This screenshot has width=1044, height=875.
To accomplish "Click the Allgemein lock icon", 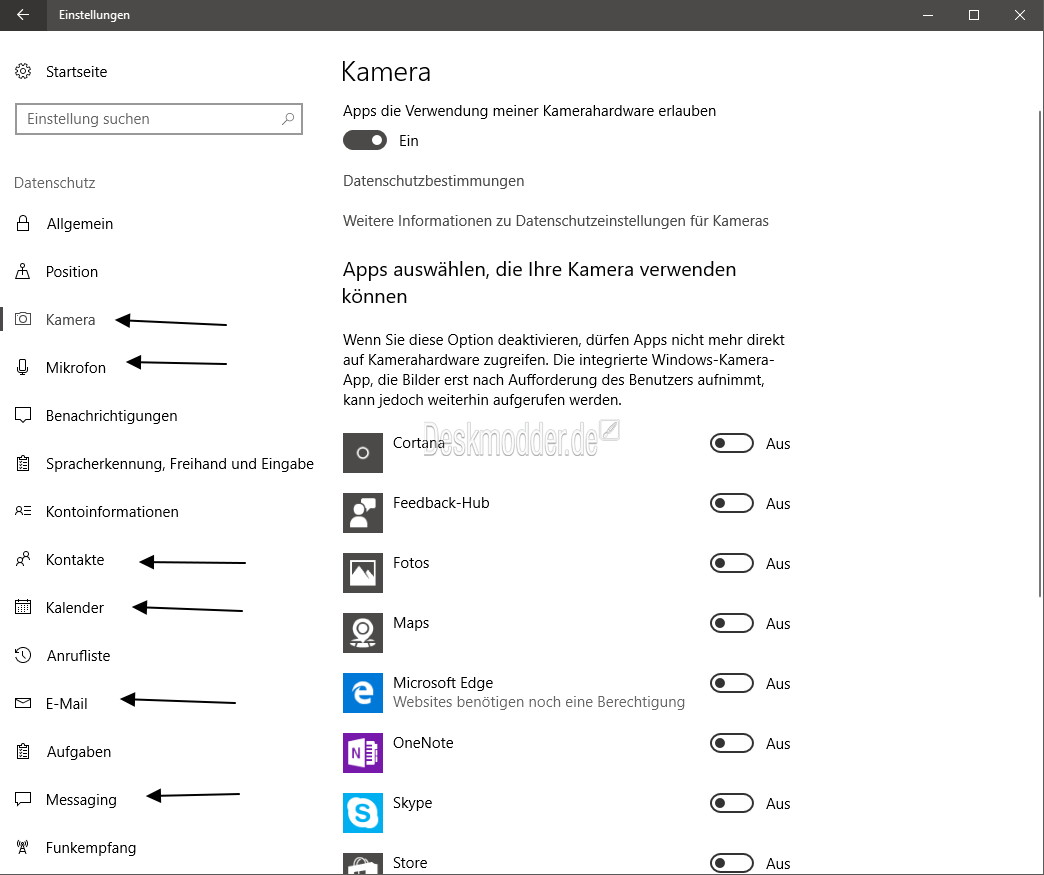I will pos(23,223).
